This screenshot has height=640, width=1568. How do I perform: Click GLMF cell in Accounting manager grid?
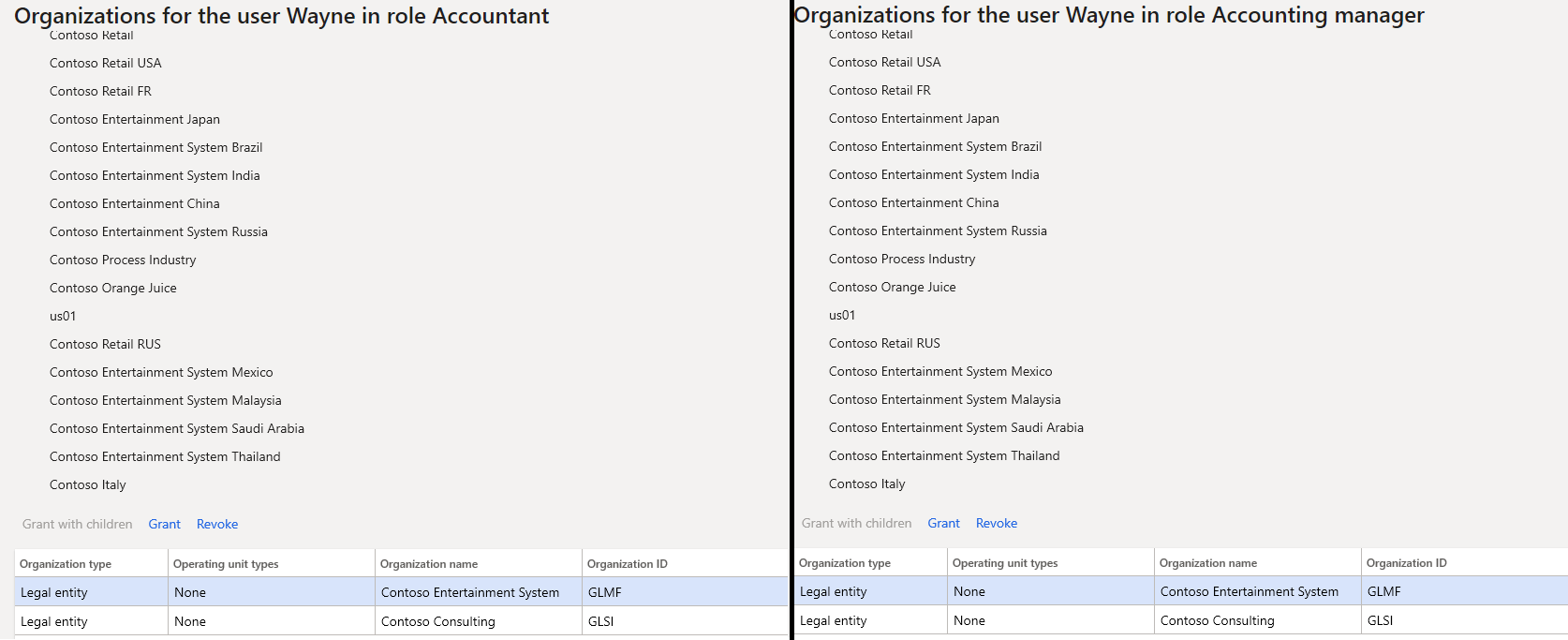pyautogui.click(x=1464, y=591)
